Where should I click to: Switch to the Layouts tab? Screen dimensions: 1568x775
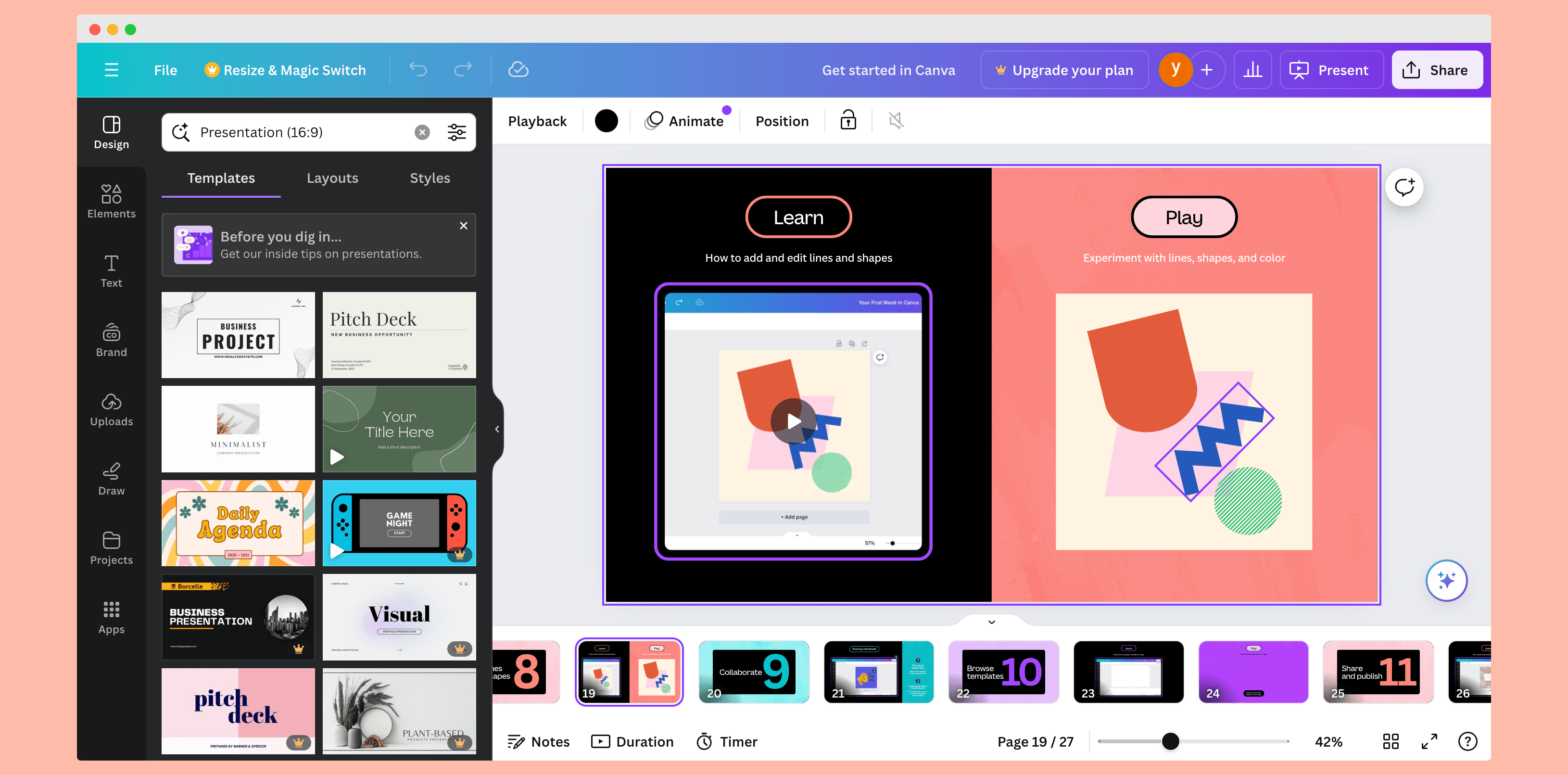click(x=332, y=178)
